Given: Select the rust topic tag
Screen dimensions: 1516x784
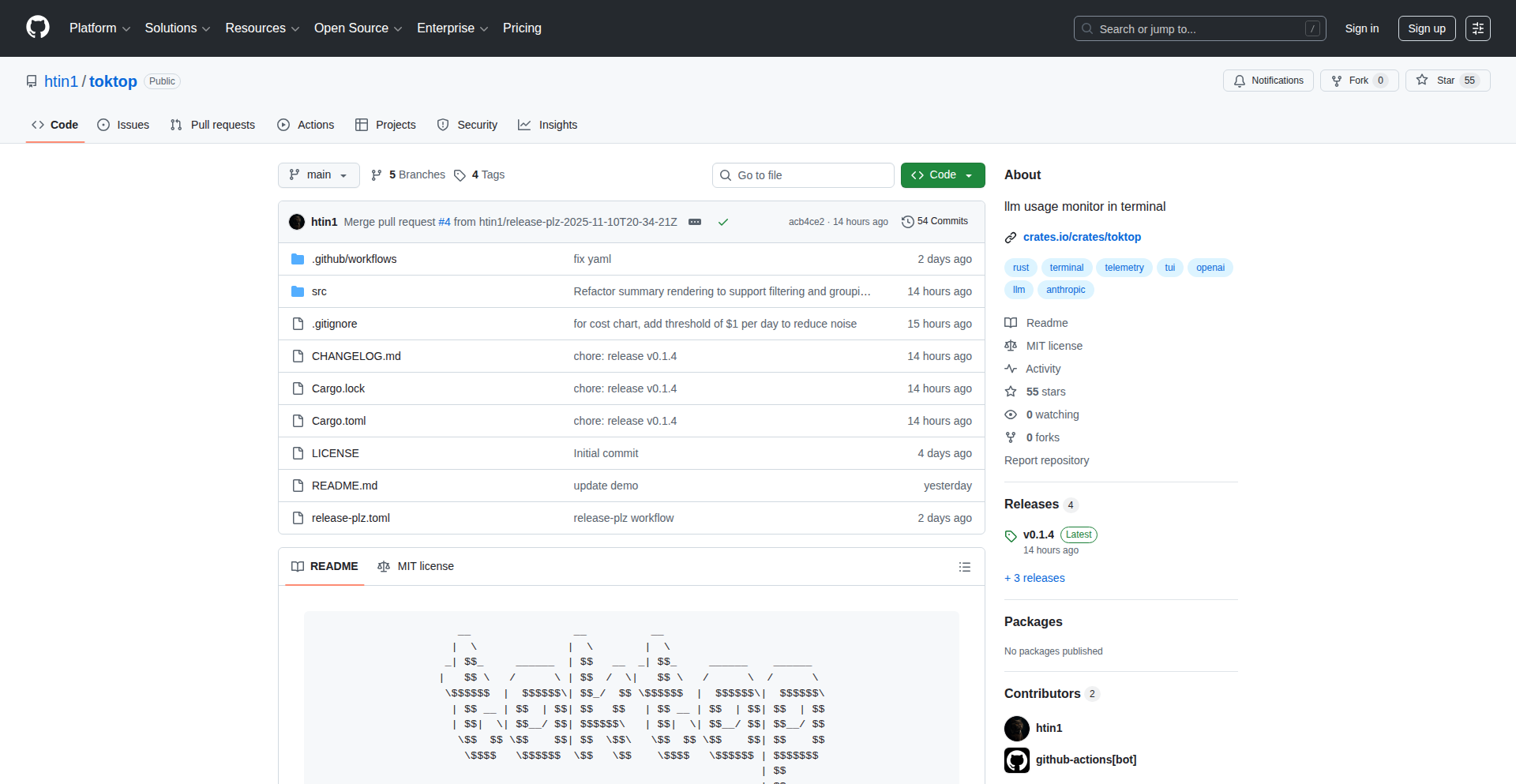Looking at the screenshot, I should click(1020, 268).
